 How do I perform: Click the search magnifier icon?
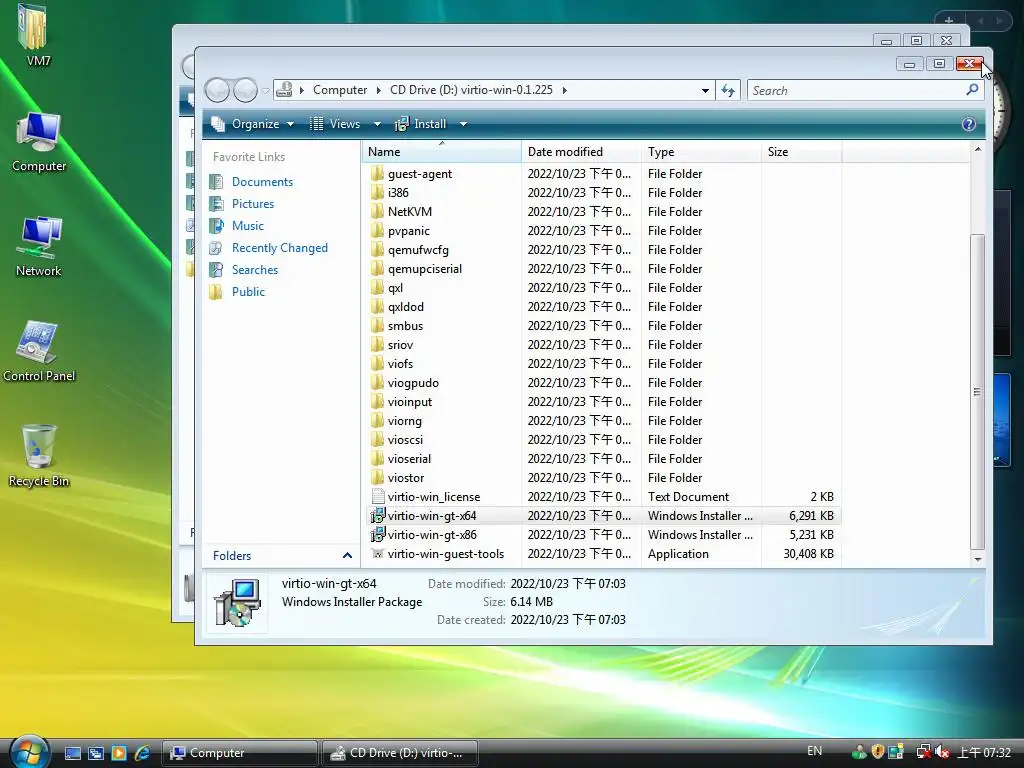tap(972, 89)
